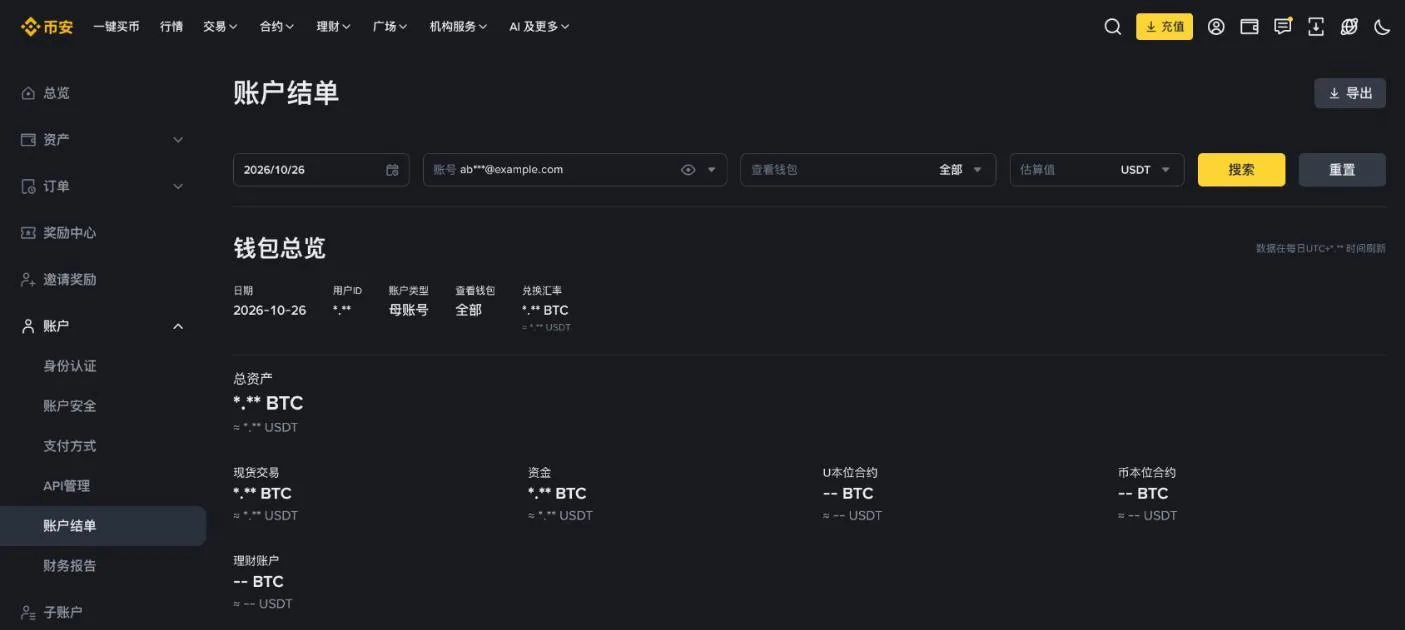
Task: Click the 钱包总览 heading
Action: [280, 248]
